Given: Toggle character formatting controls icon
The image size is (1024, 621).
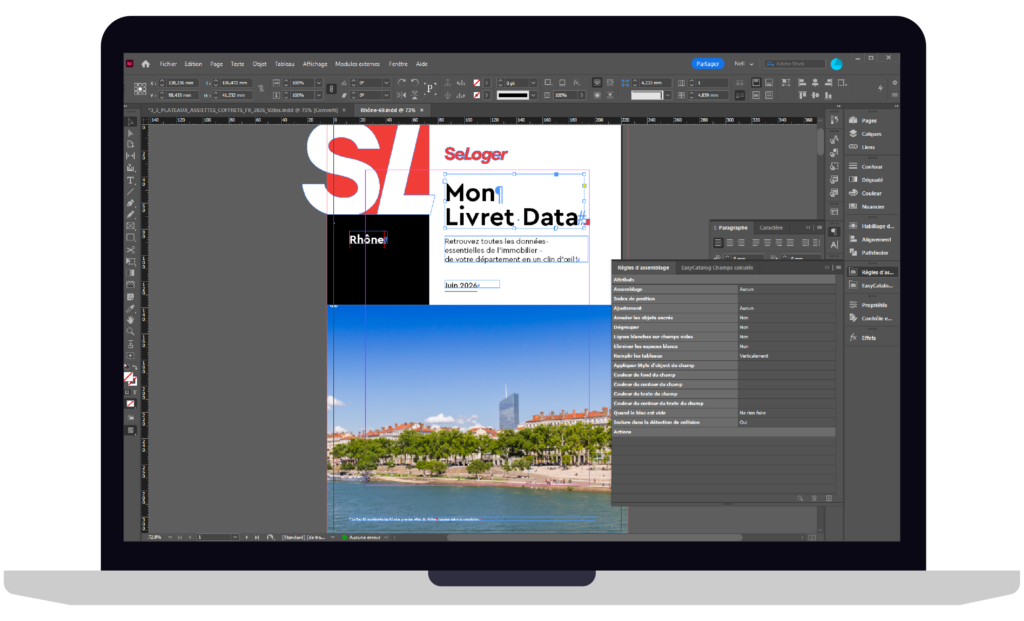Looking at the screenshot, I should point(834,245).
